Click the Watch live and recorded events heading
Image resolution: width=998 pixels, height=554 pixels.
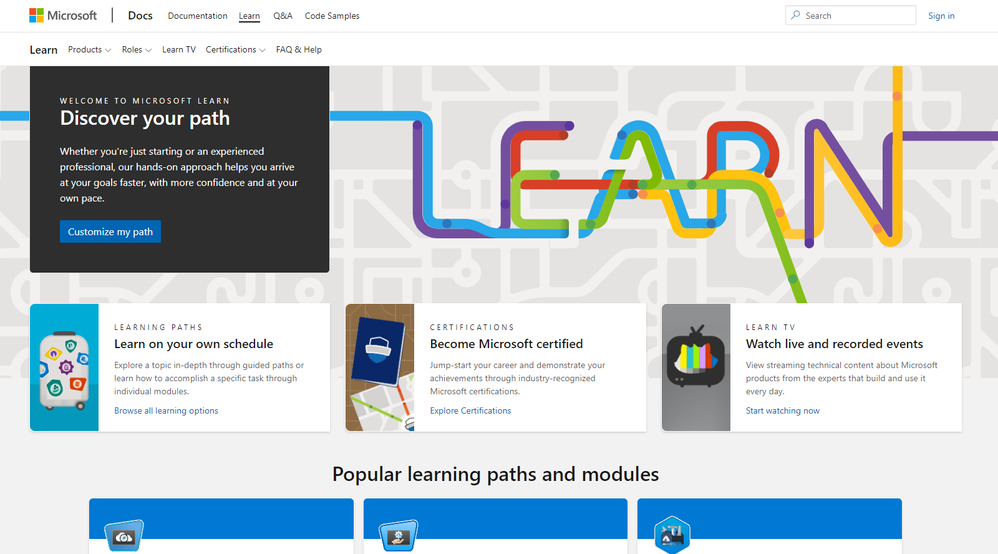pos(834,344)
